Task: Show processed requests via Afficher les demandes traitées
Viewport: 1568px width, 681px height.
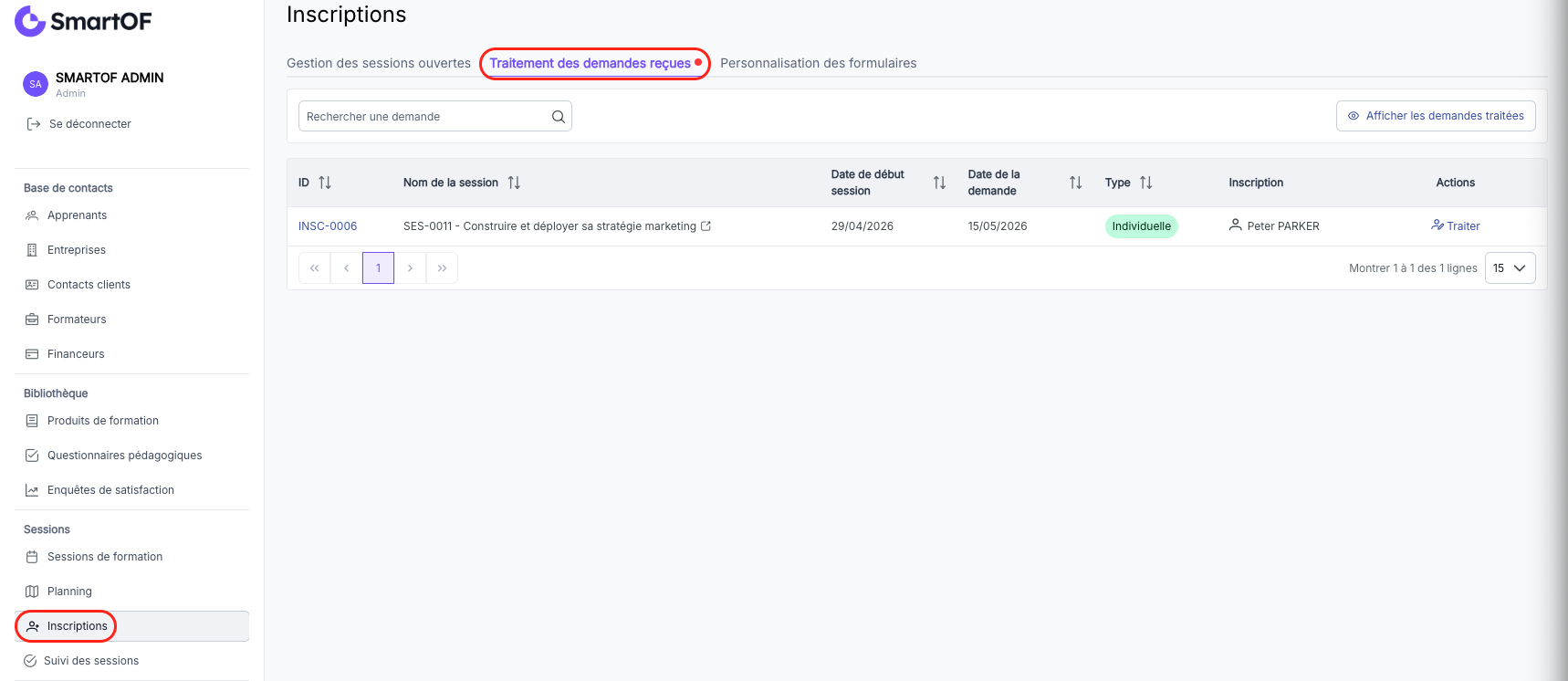Action: tap(1436, 116)
